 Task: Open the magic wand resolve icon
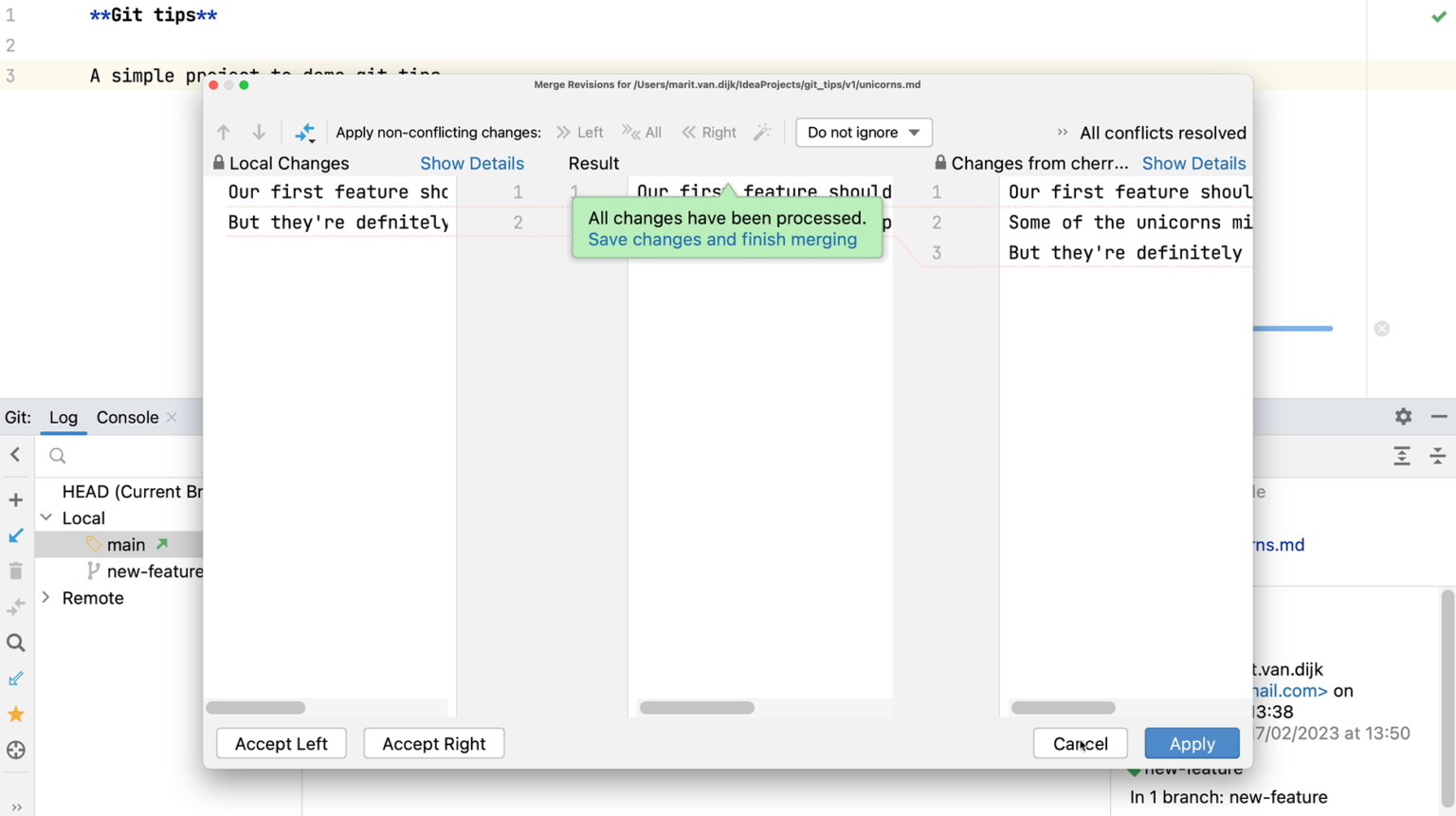tap(763, 132)
